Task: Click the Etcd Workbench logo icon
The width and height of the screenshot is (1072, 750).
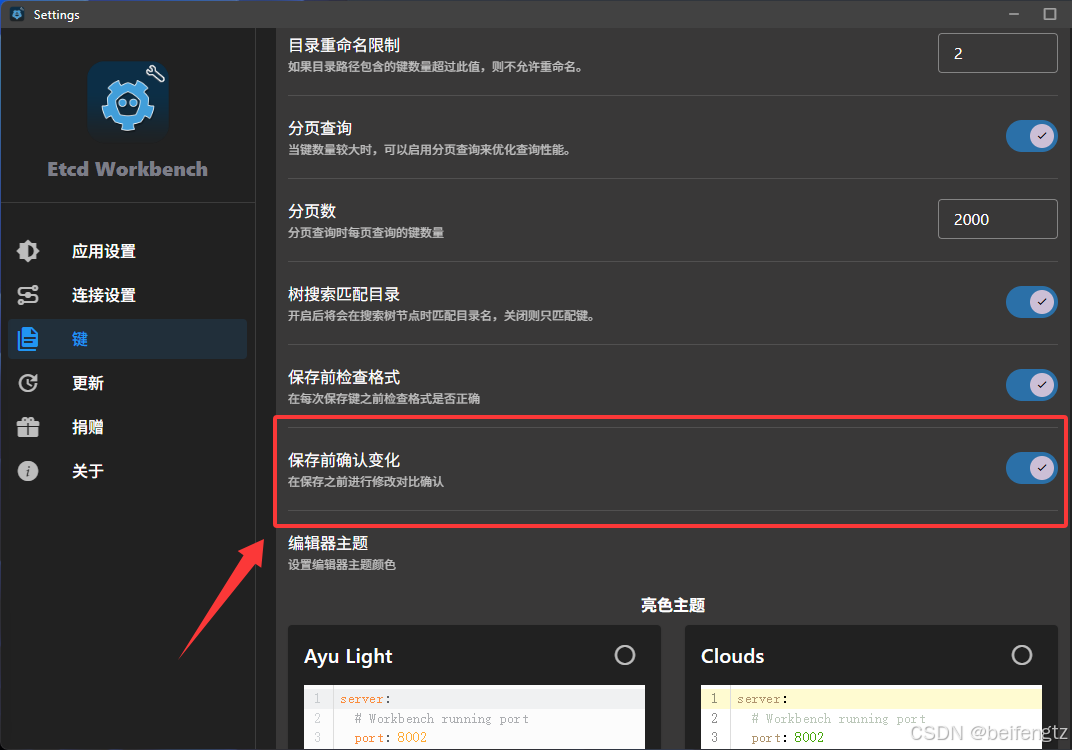Action: click(x=128, y=102)
